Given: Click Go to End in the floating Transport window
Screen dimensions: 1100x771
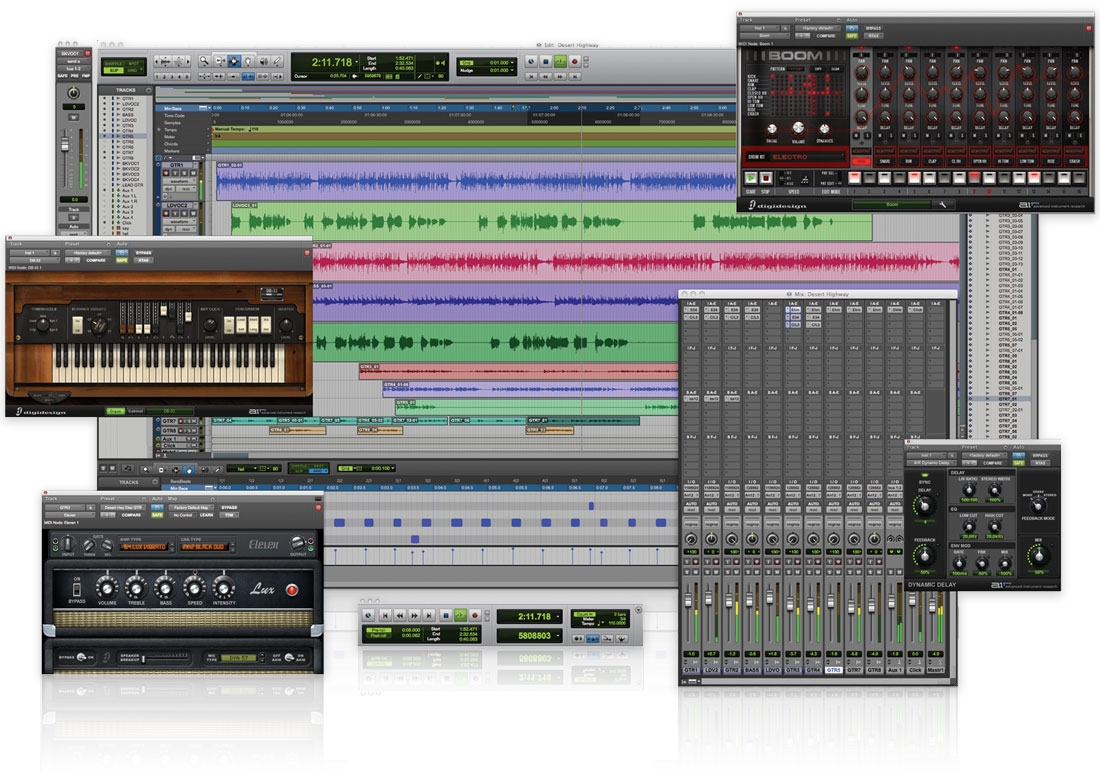Looking at the screenshot, I should 429,615.
